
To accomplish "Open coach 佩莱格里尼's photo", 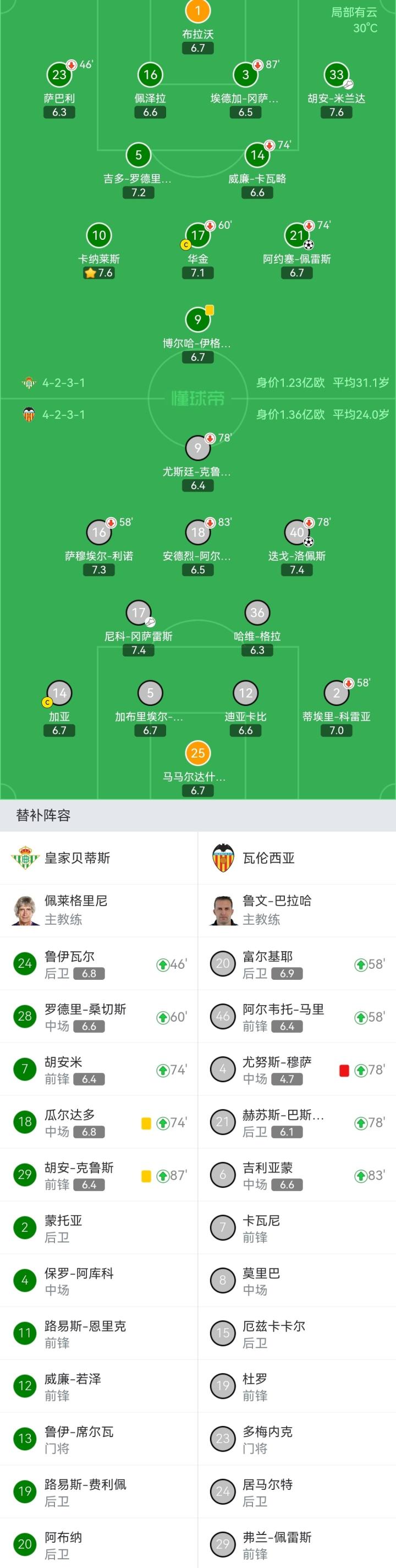I will tap(25, 910).
